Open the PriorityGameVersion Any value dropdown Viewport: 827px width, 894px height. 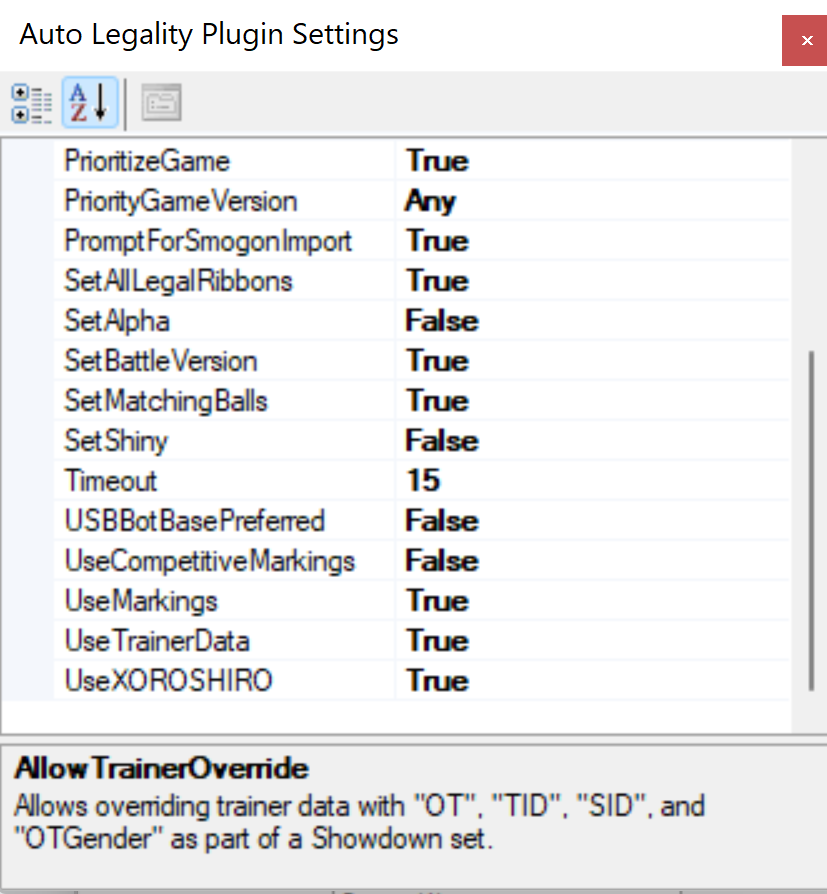tap(592, 201)
